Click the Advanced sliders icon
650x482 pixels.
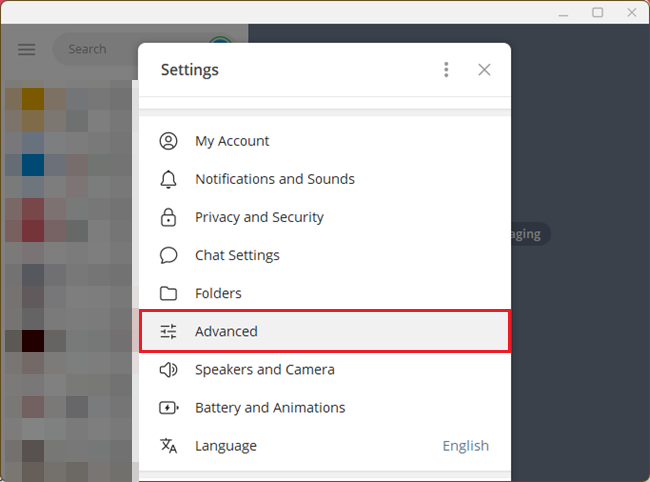(168, 331)
